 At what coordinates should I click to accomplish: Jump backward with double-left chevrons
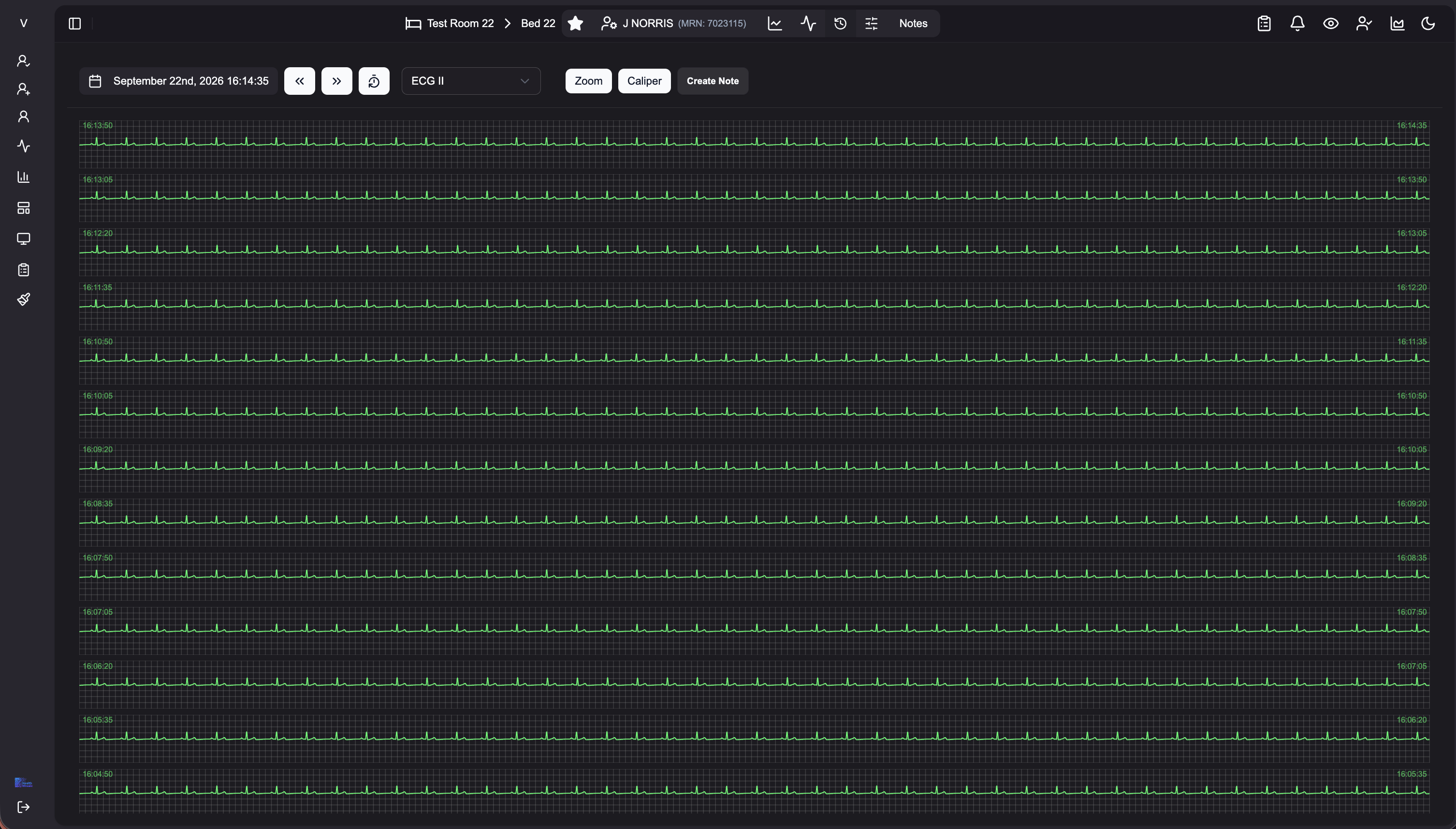(299, 81)
